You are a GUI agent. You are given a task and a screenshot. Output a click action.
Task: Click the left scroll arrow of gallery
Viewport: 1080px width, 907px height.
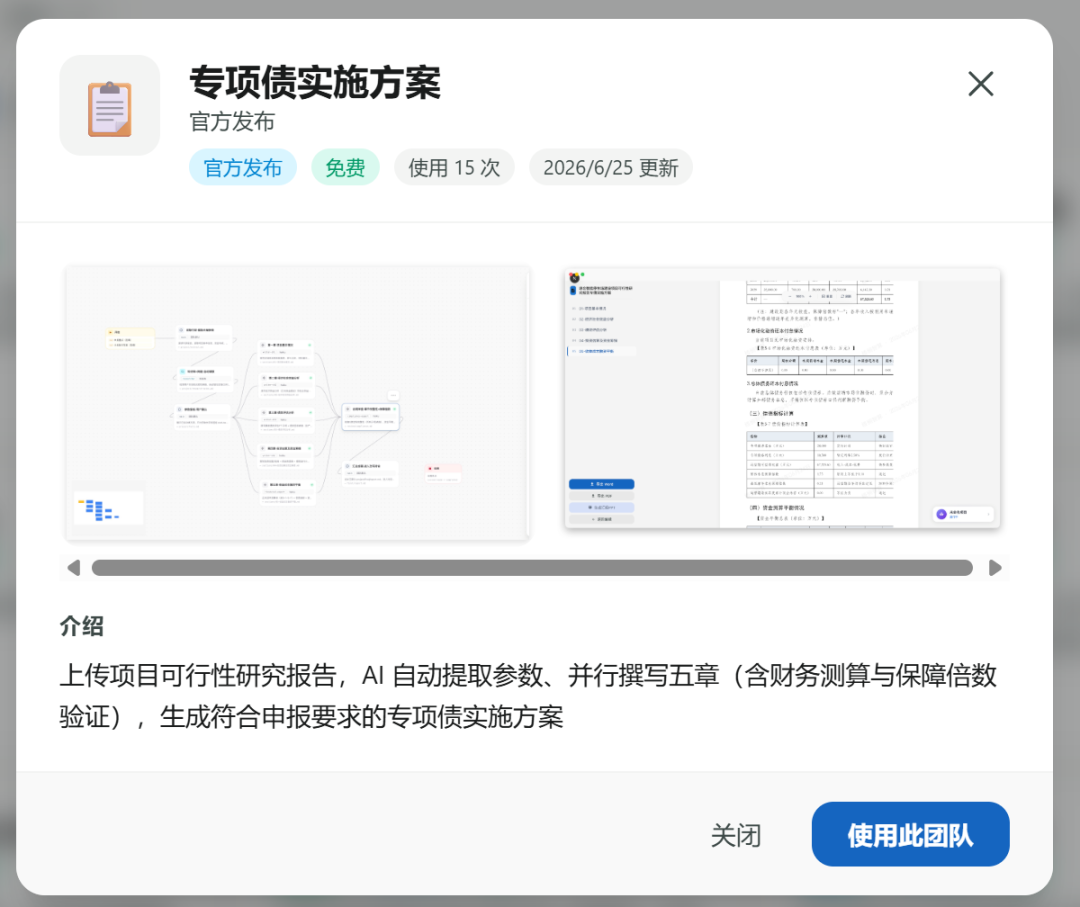coord(74,567)
